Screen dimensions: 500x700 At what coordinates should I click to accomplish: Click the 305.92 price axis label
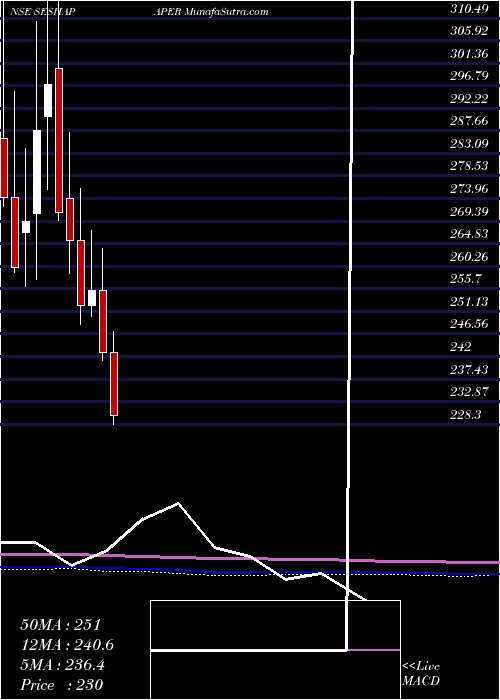pos(468,31)
